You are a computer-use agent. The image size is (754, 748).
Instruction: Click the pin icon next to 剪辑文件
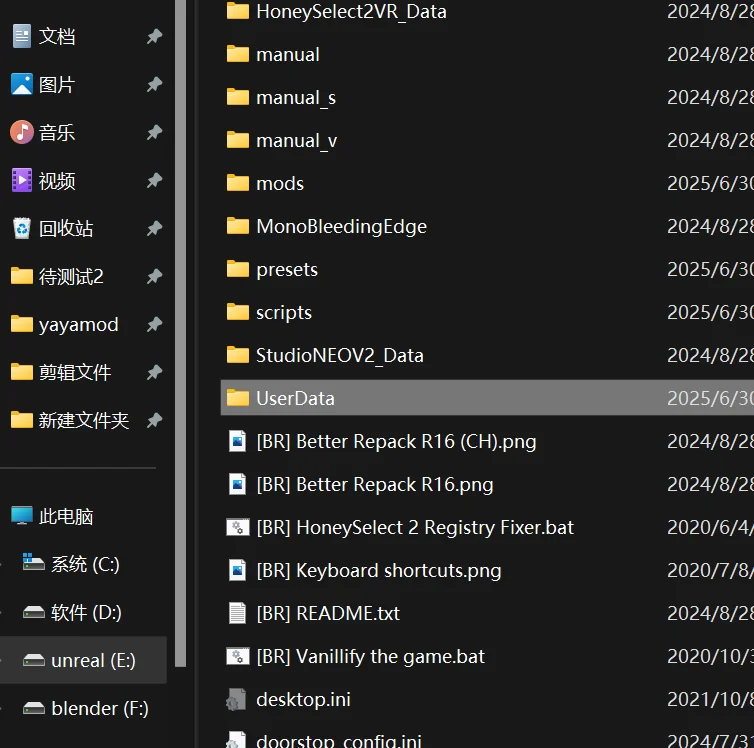tap(154, 373)
